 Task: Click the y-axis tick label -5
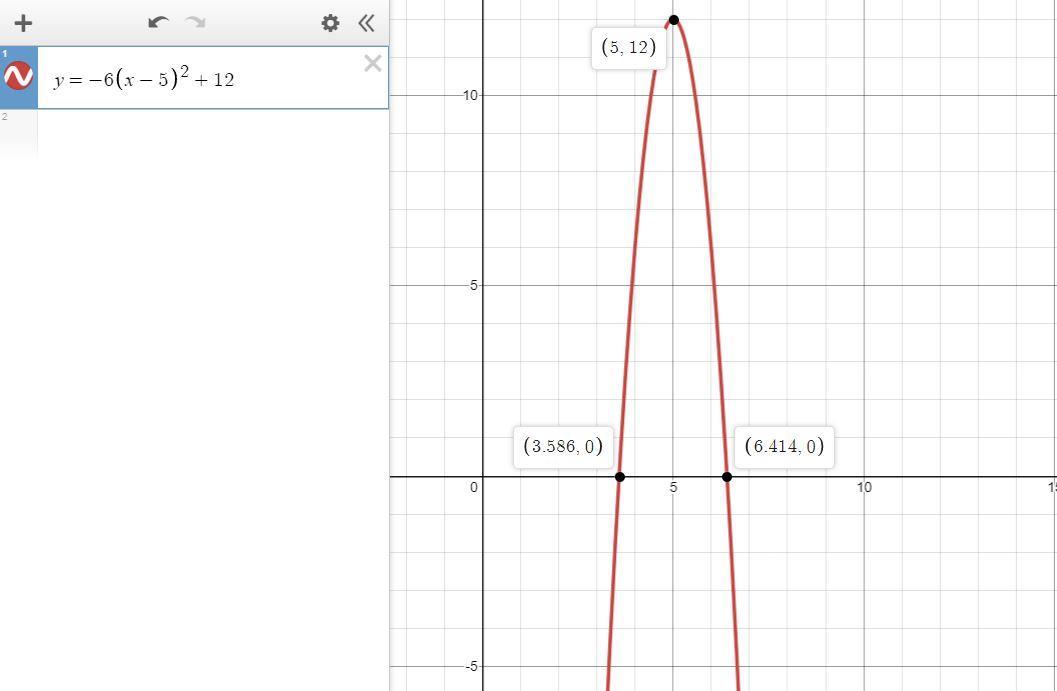point(471,666)
